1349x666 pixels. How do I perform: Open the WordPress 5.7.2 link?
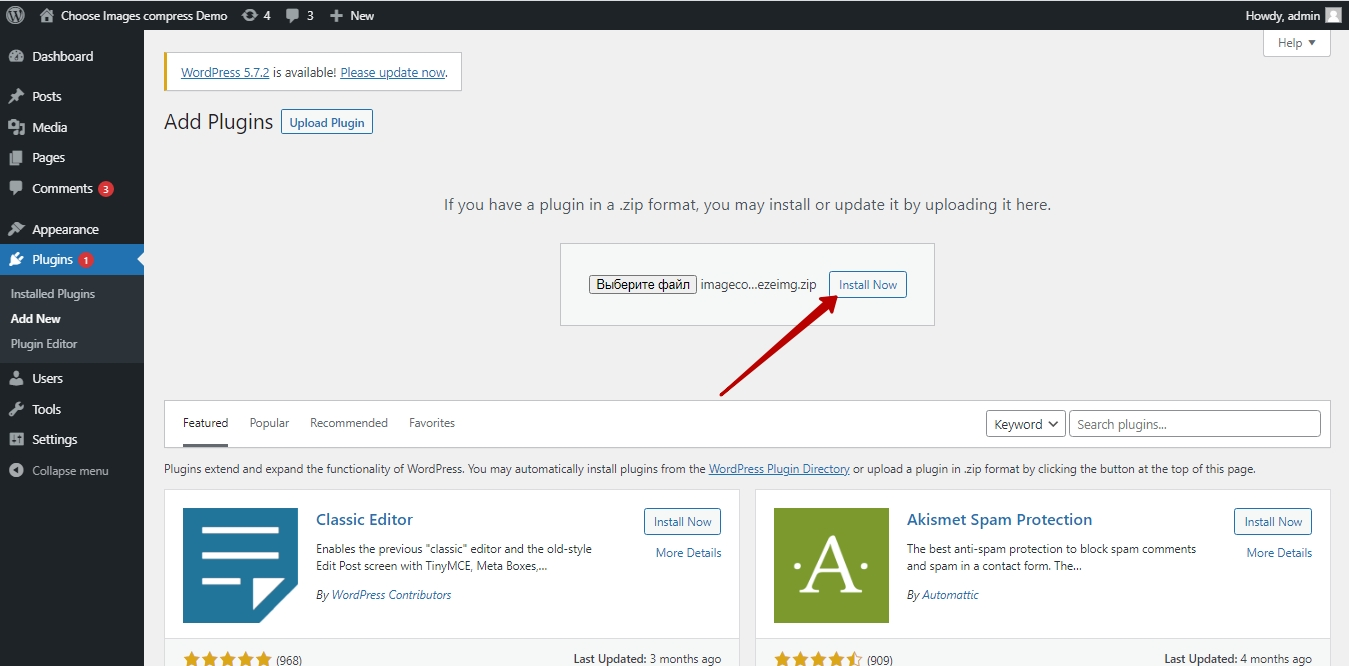[x=225, y=73]
